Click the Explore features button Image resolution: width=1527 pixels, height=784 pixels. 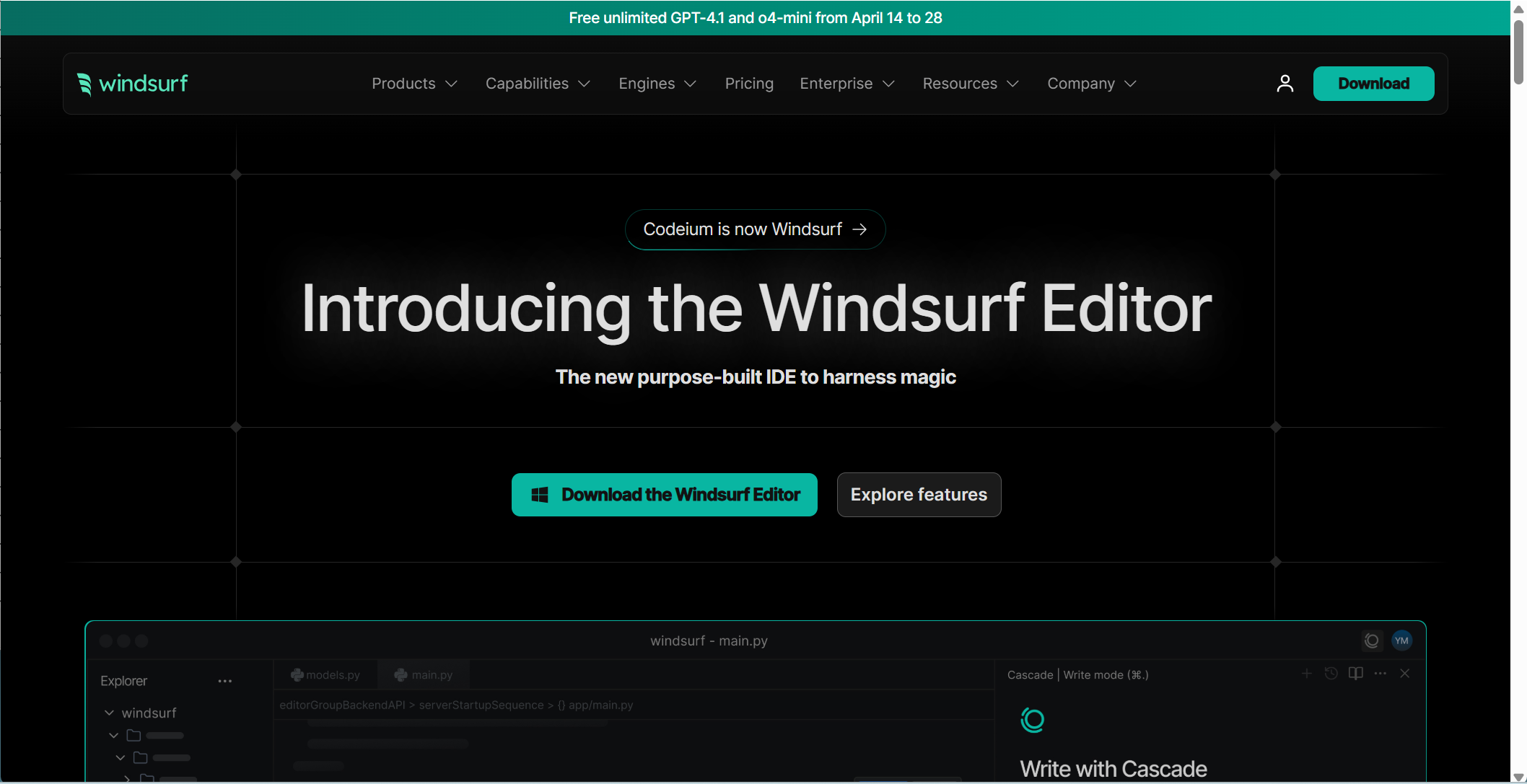(x=919, y=495)
